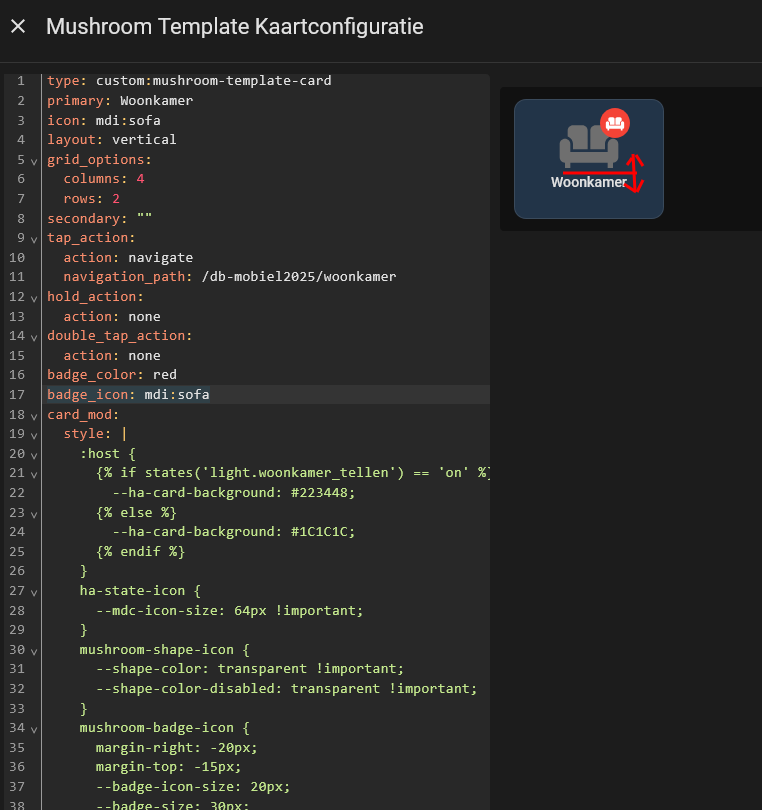Click the '--ha-card-background: #1C1C1C;' line
This screenshot has width=762, height=810.
point(234,532)
